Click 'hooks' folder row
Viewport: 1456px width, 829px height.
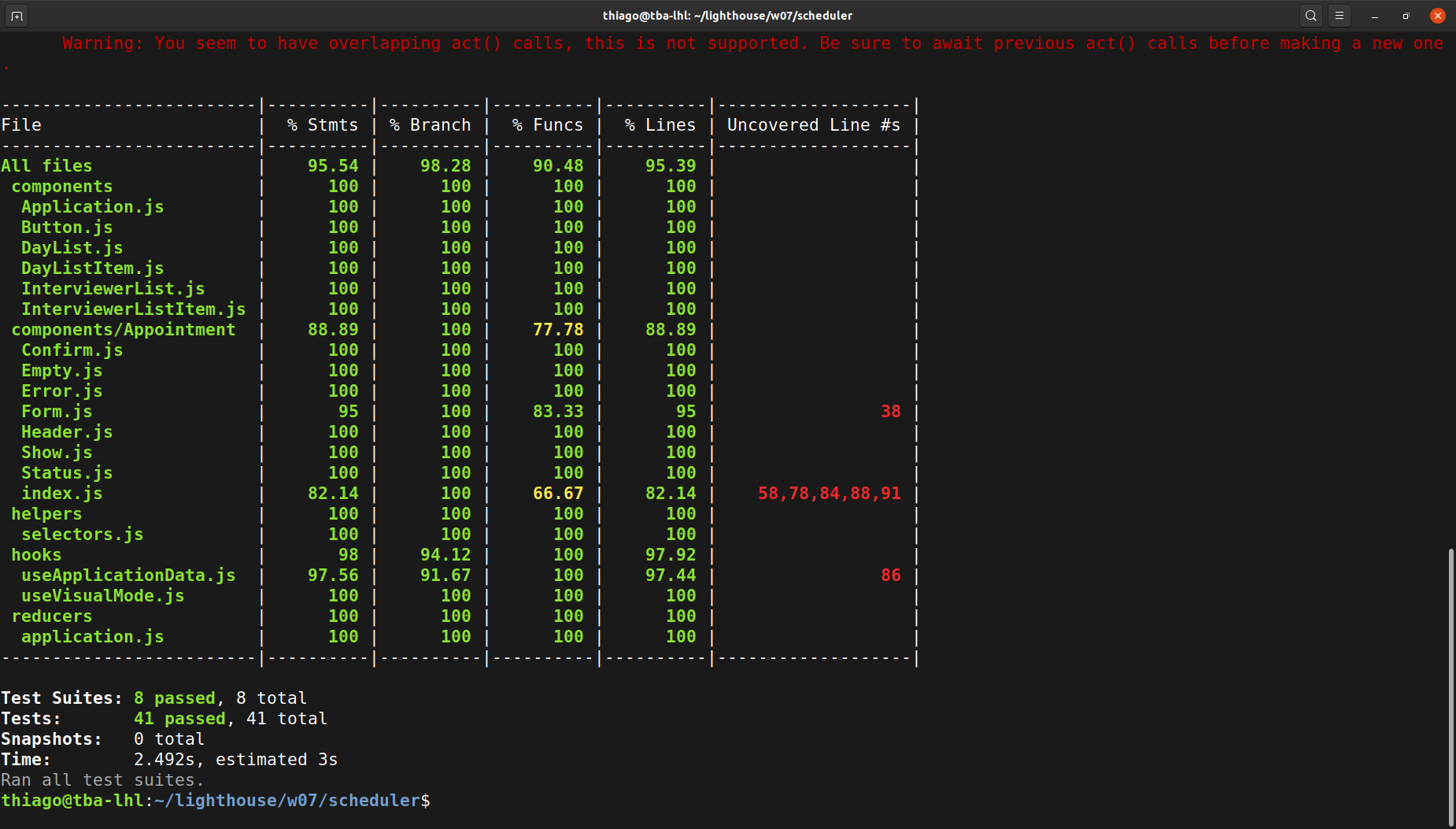tap(36, 555)
